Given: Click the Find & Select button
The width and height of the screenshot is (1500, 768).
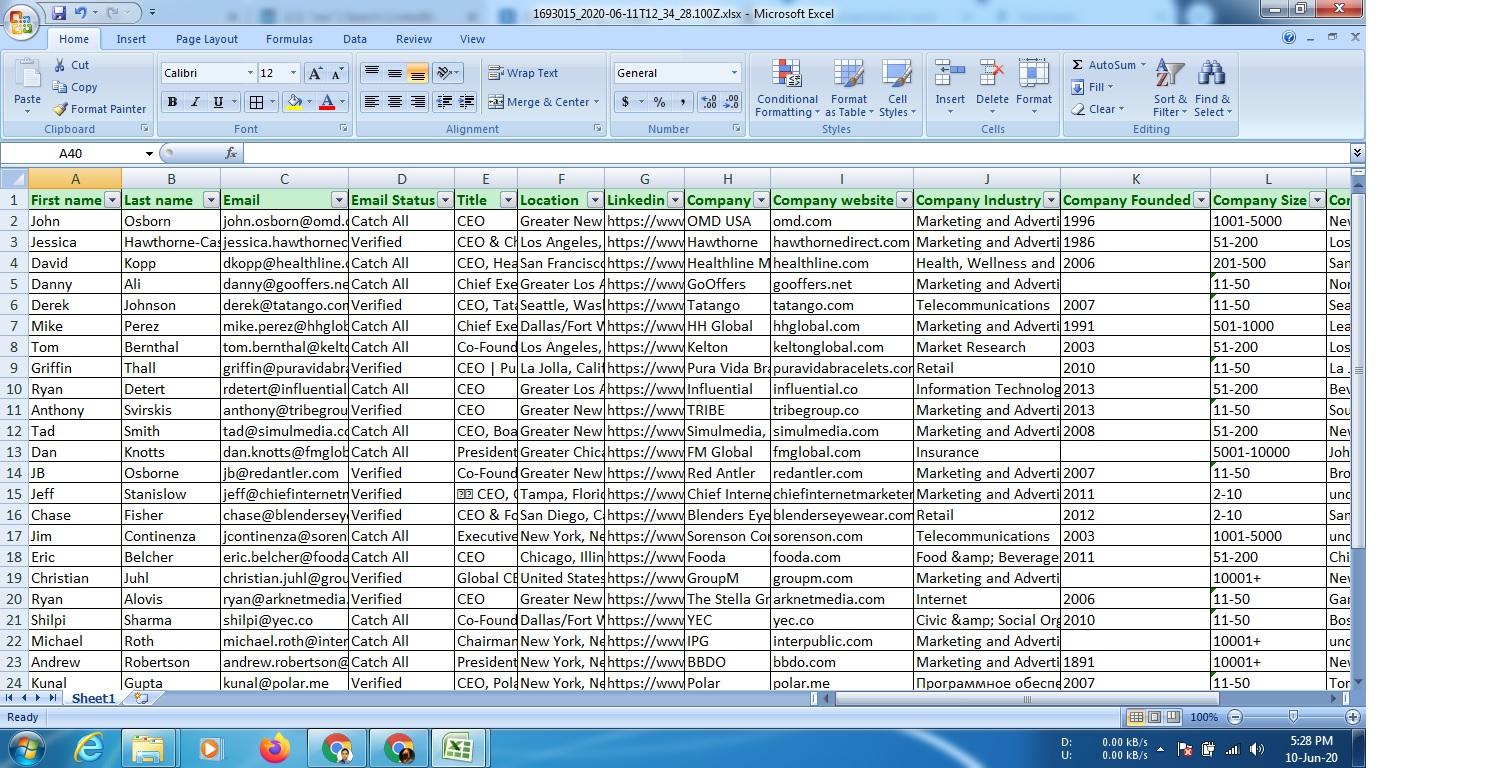Looking at the screenshot, I should tap(1212, 96).
